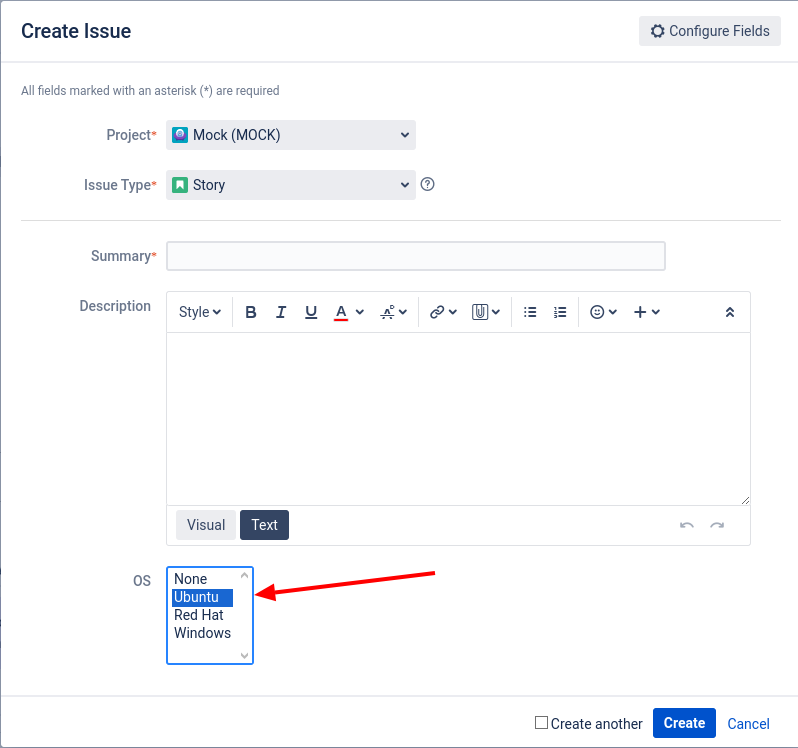The image size is (798, 748).
Task: Click the Issue Type help icon
Action: 428,184
